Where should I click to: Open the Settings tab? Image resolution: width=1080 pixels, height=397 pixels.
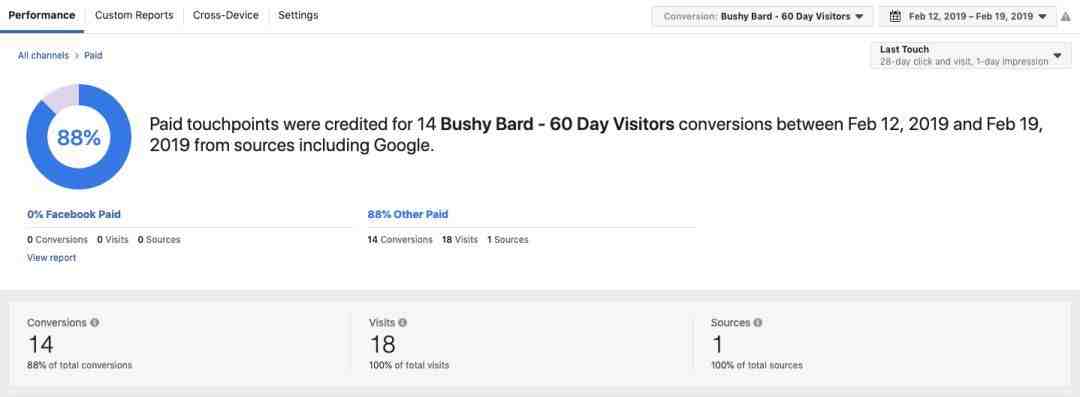coord(298,15)
